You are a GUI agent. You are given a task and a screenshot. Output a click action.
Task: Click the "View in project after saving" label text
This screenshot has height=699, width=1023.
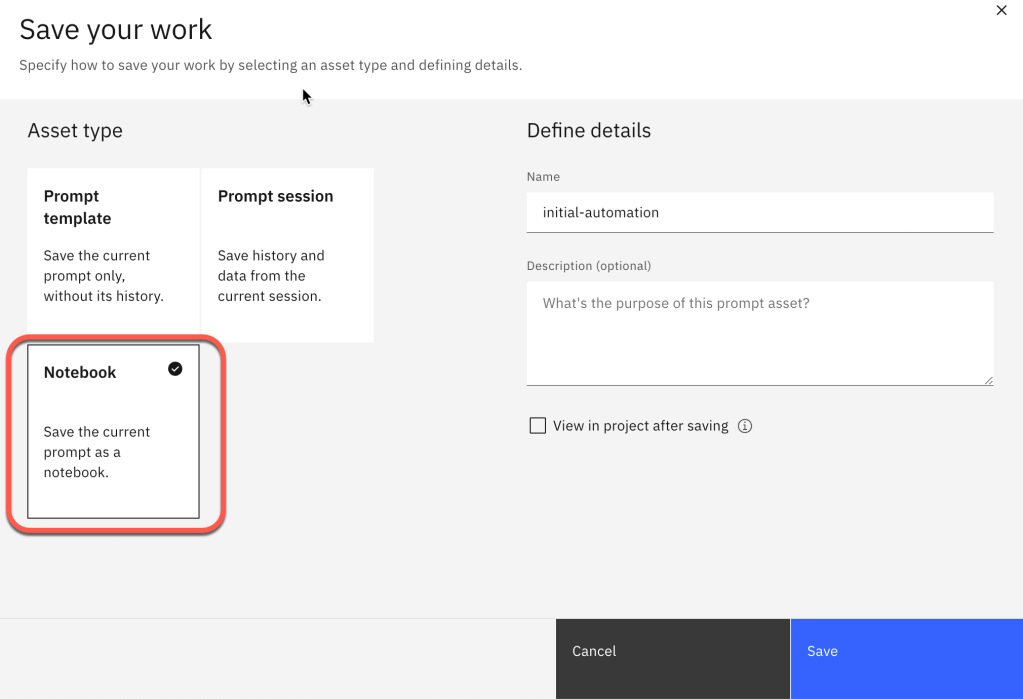pos(640,426)
